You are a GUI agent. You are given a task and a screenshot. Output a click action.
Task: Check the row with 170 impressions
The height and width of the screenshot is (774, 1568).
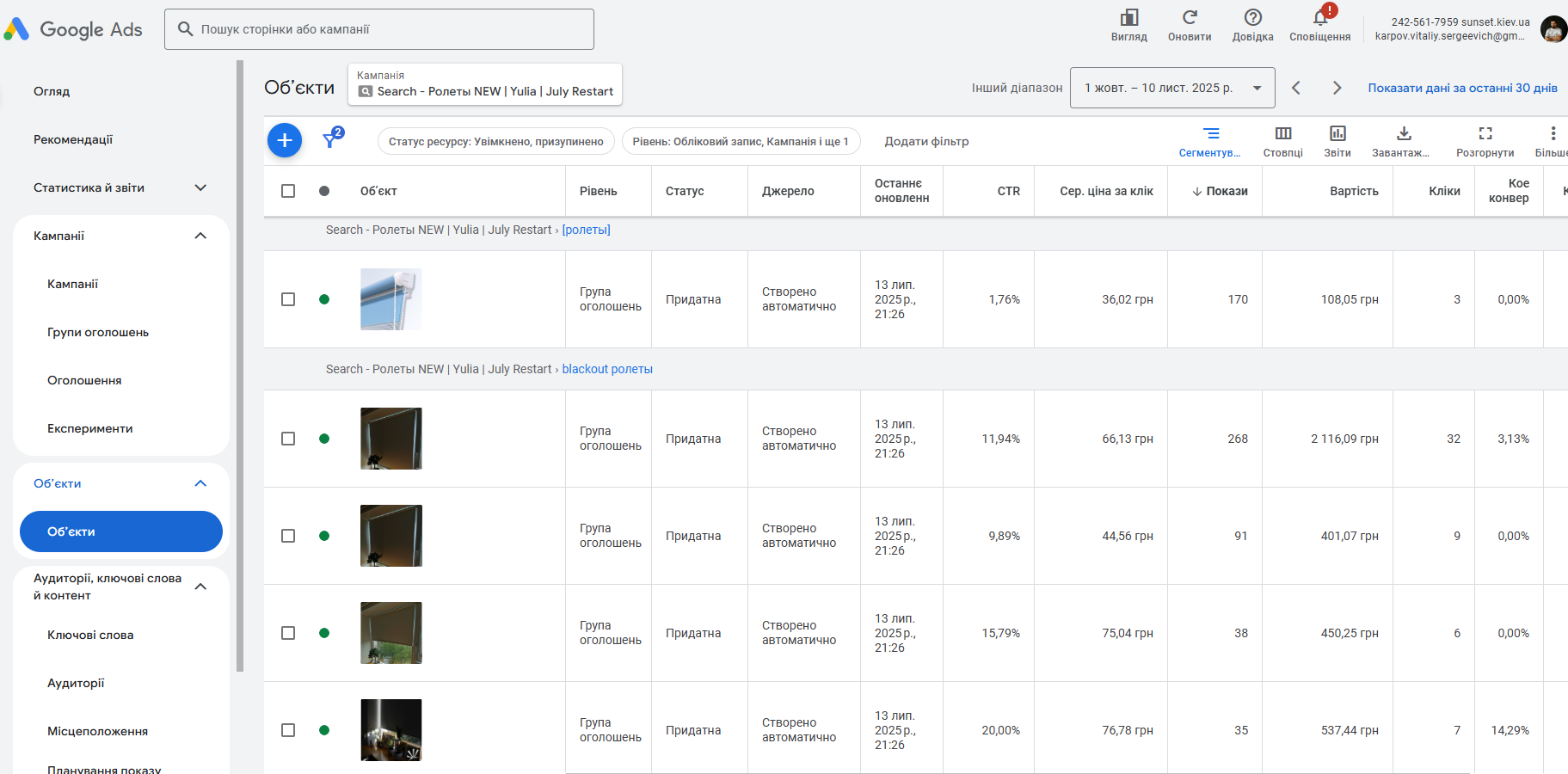[x=288, y=299]
